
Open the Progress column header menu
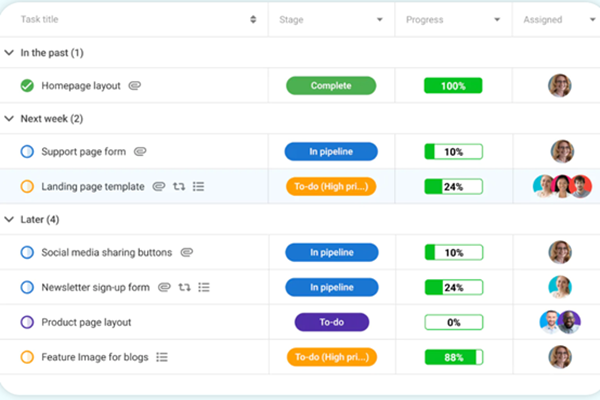click(x=497, y=20)
